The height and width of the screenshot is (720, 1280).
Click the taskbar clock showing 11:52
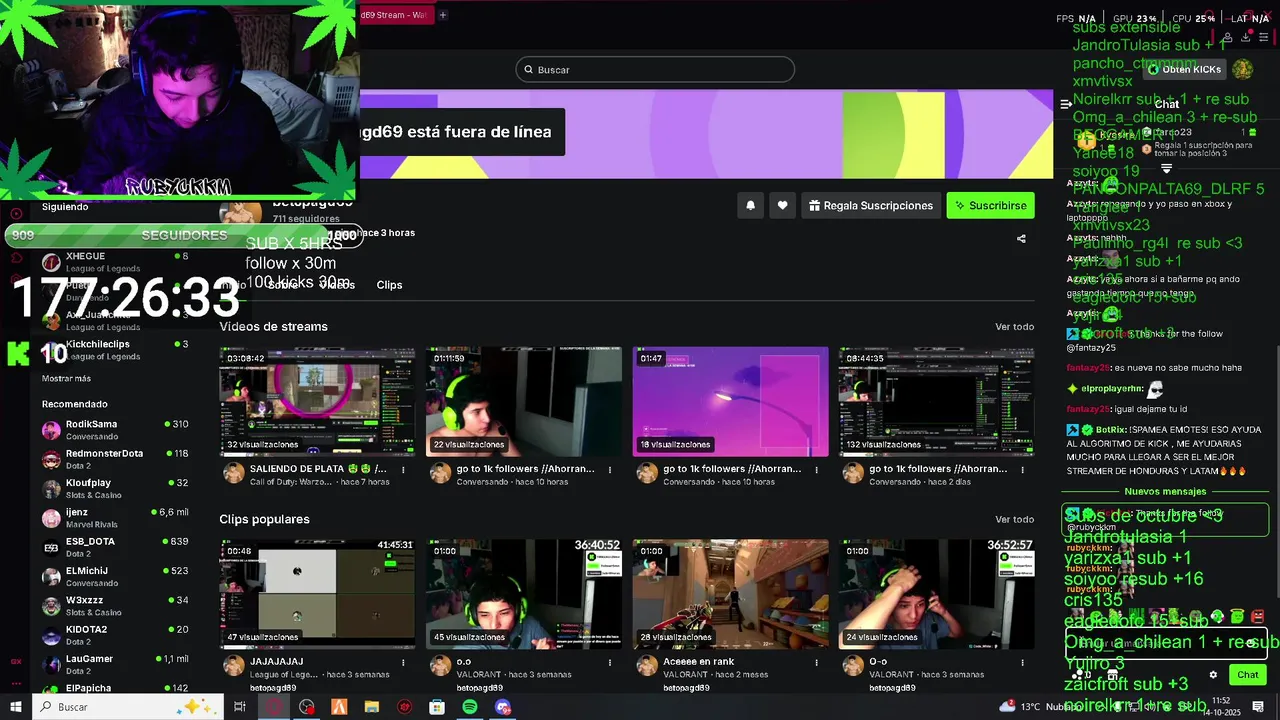[x=1222, y=707]
